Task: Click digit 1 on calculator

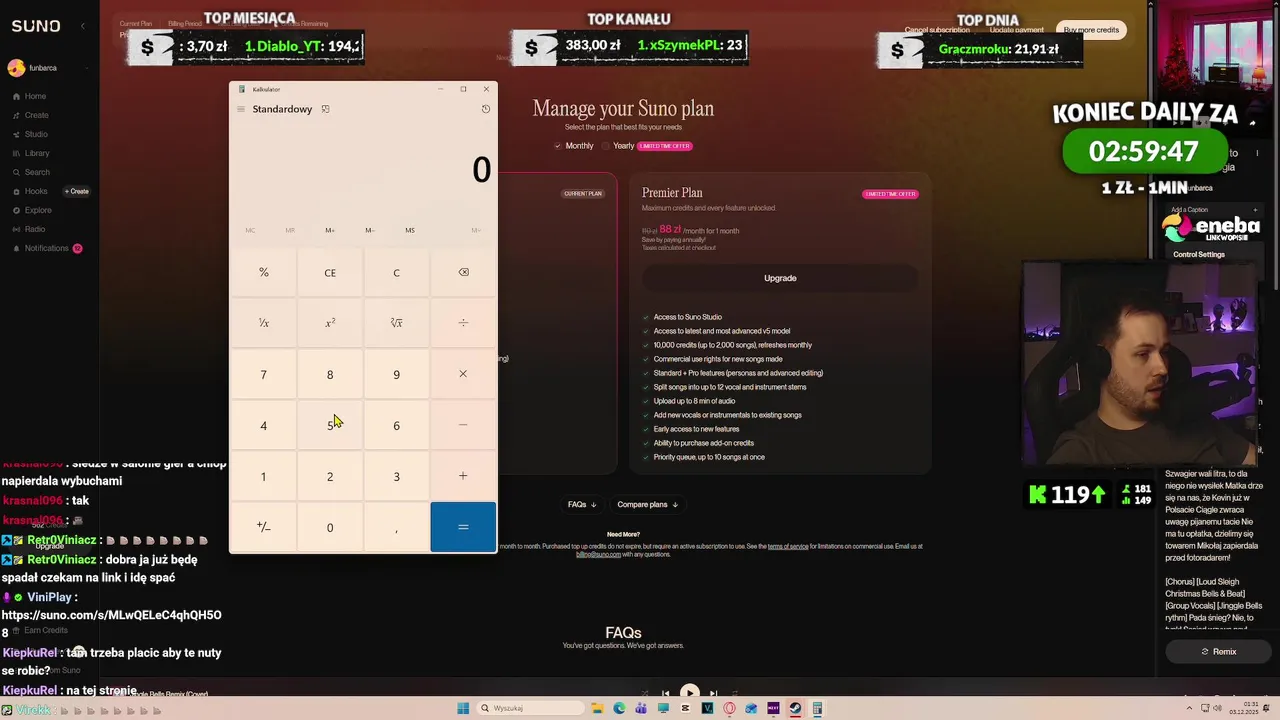Action: pyautogui.click(x=264, y=476)
